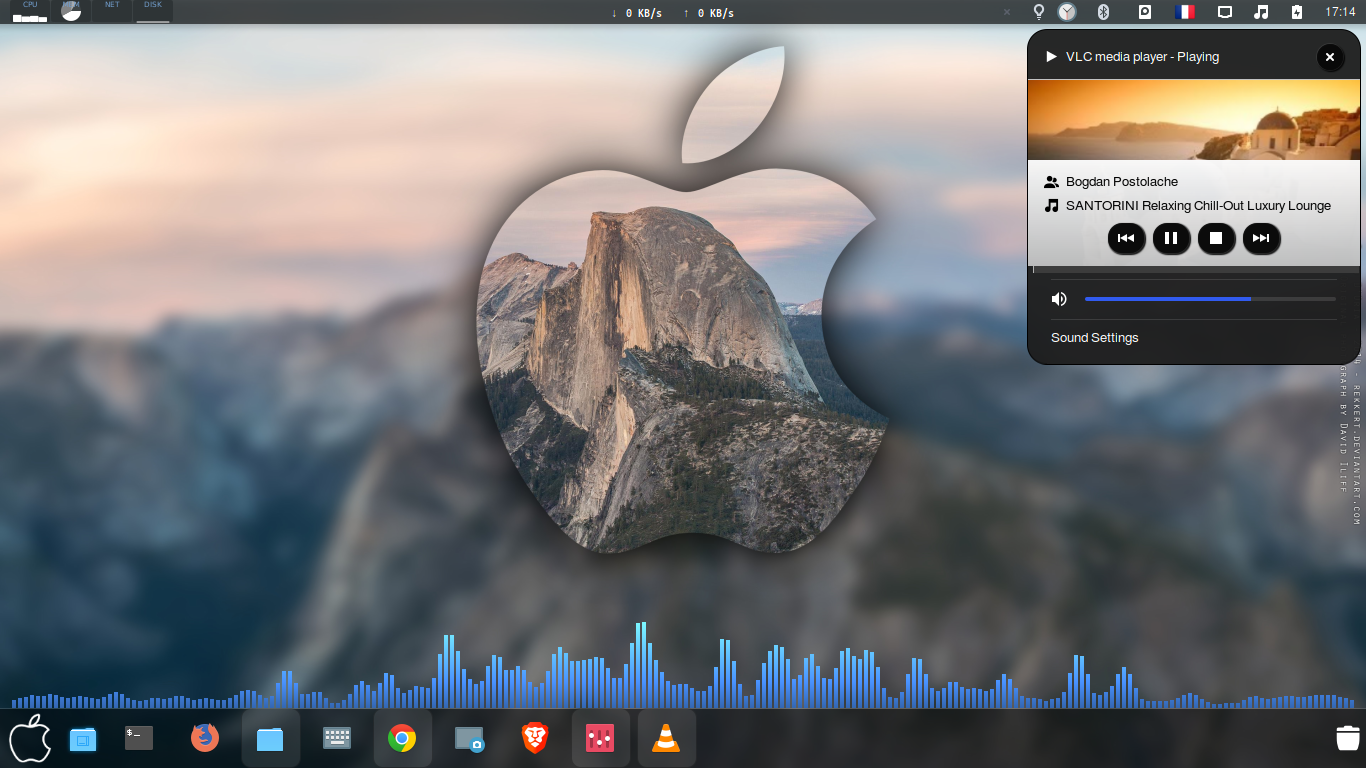The height and width of the screenshot is (768, 1366).
Task: Click the VLC media player - Playing header
Action: pyautogui.click(x=1142, y=57)
